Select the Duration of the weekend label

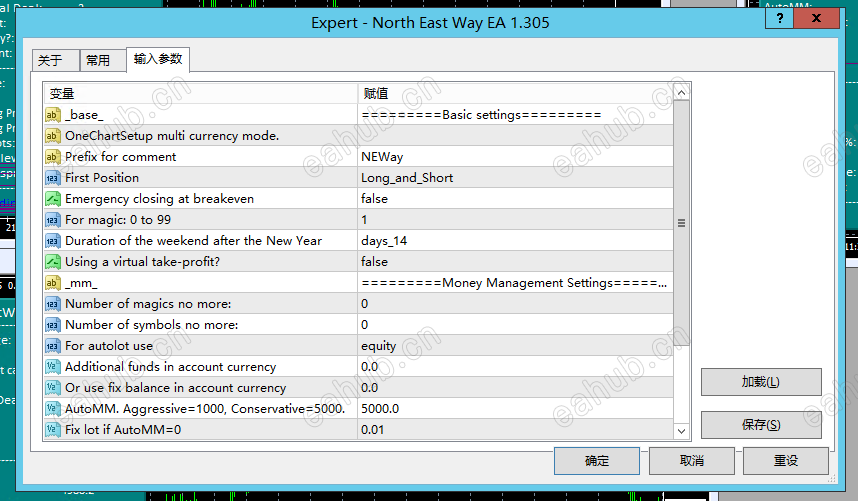click(x=193, y=241)
